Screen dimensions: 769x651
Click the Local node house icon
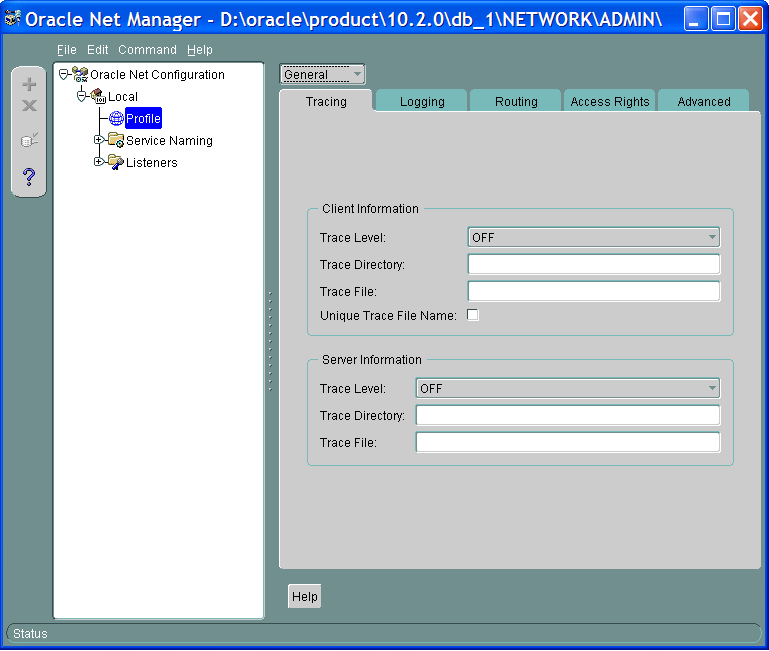(98, 96)
